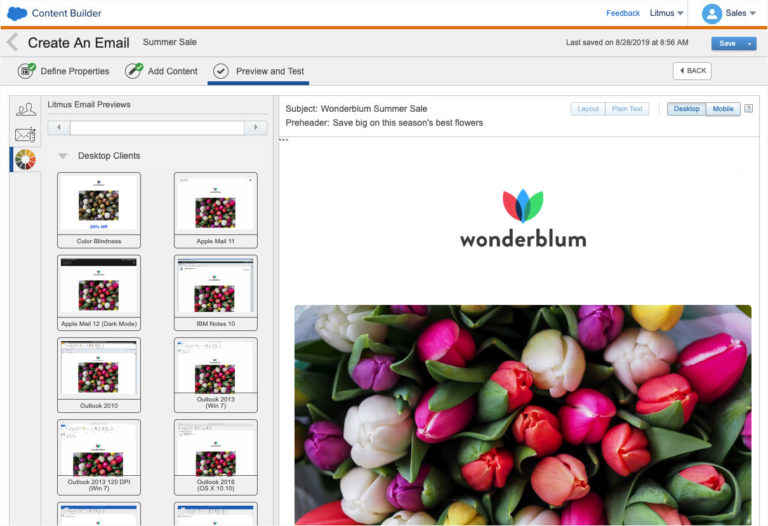Open the subscriber preview people icon
768x526 pixels.
25,109
